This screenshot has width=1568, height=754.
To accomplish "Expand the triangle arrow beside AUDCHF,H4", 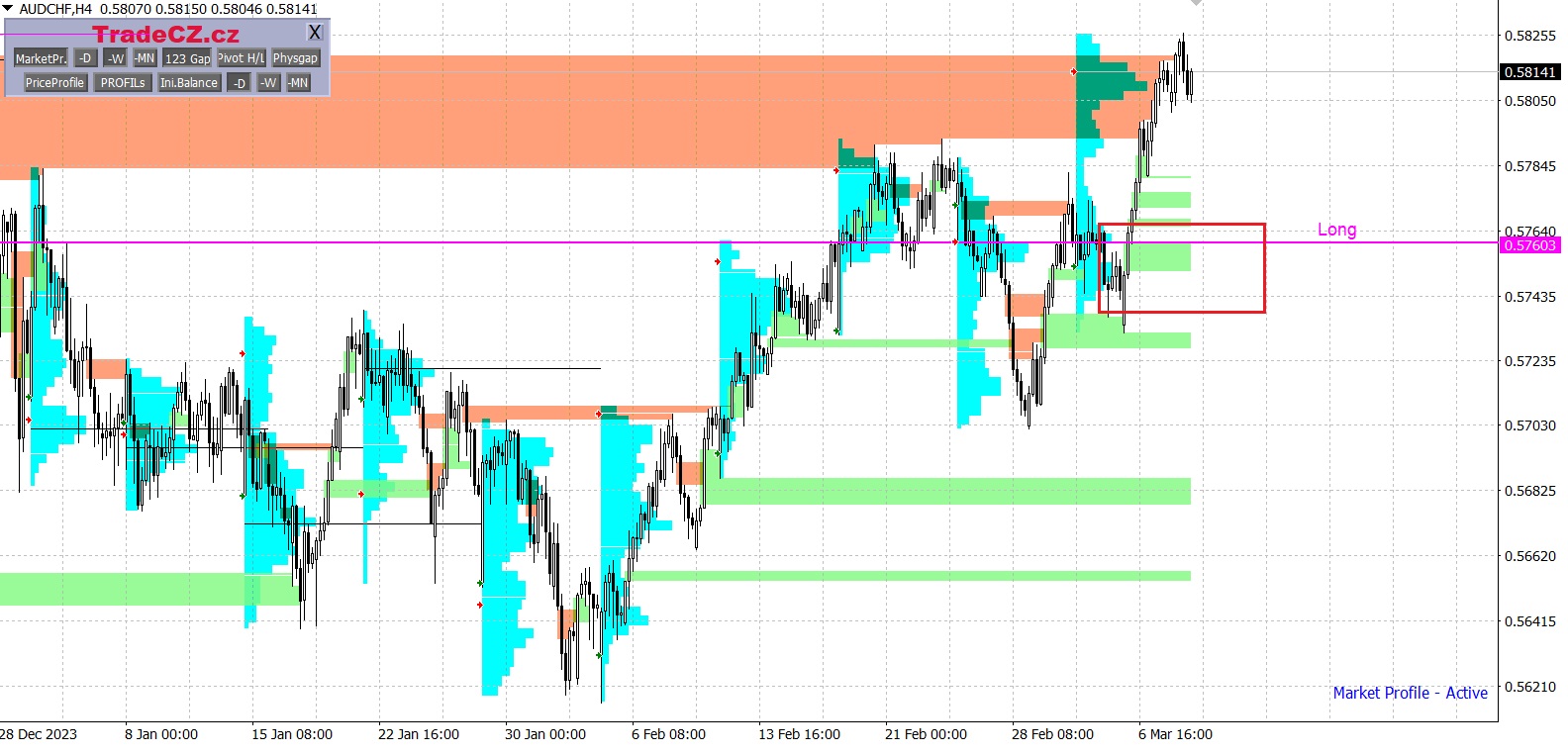I will (8, 9).
